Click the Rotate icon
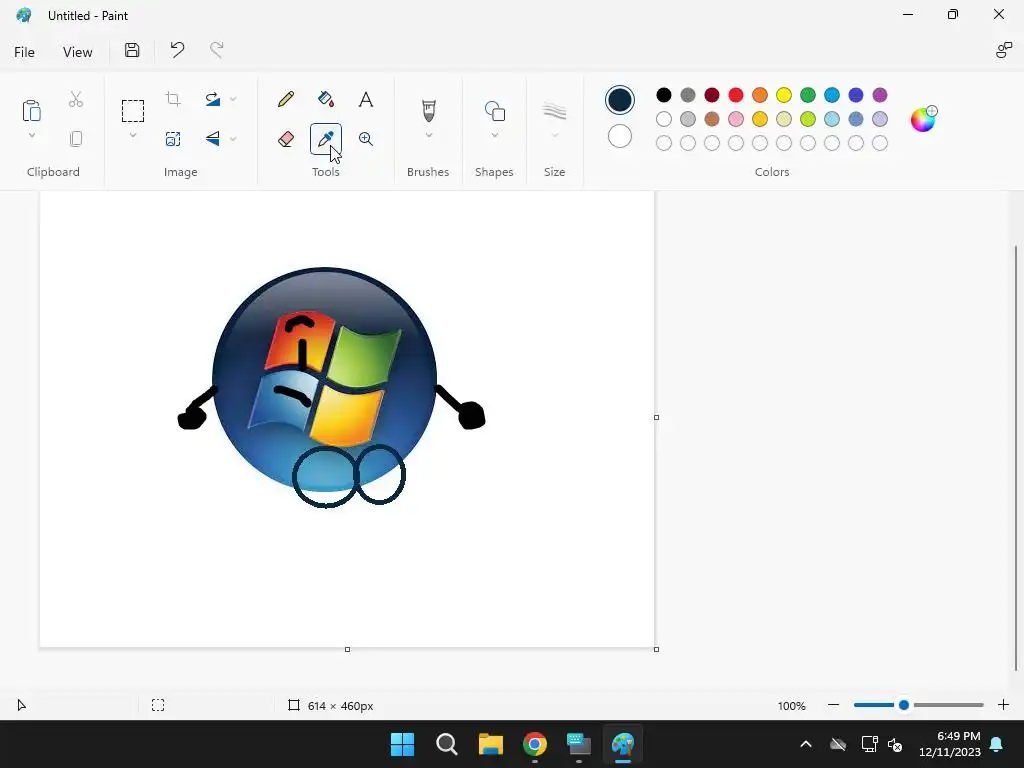1024x768 pixels. pos(212,99)
